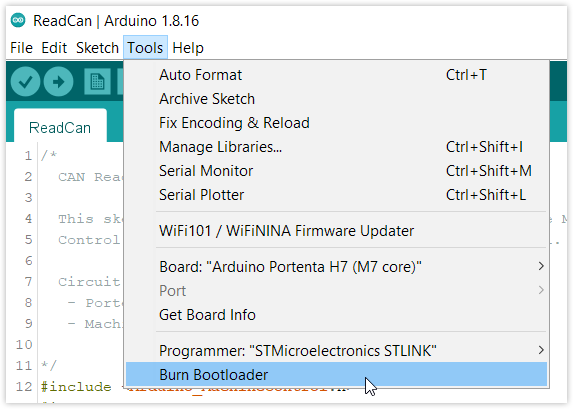
Task: Select the ReadCan sketch tab
Action: point(60,126)
